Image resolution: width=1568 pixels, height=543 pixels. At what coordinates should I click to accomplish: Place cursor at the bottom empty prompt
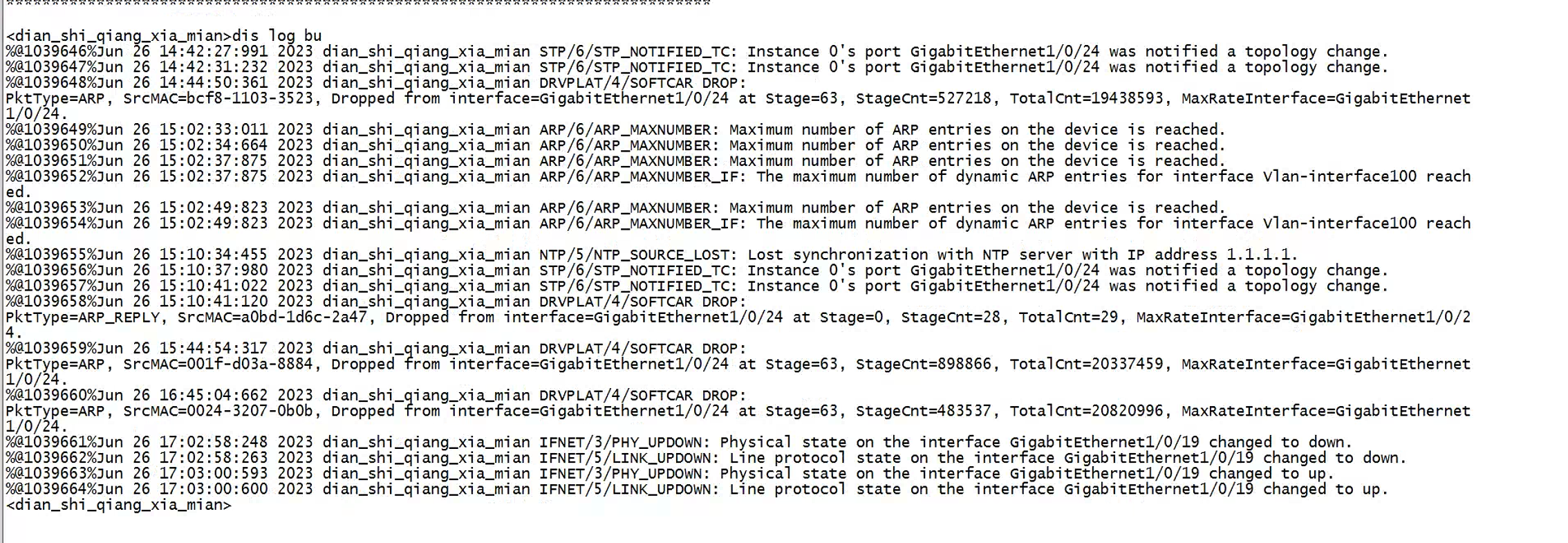click(x=239, y=505)
